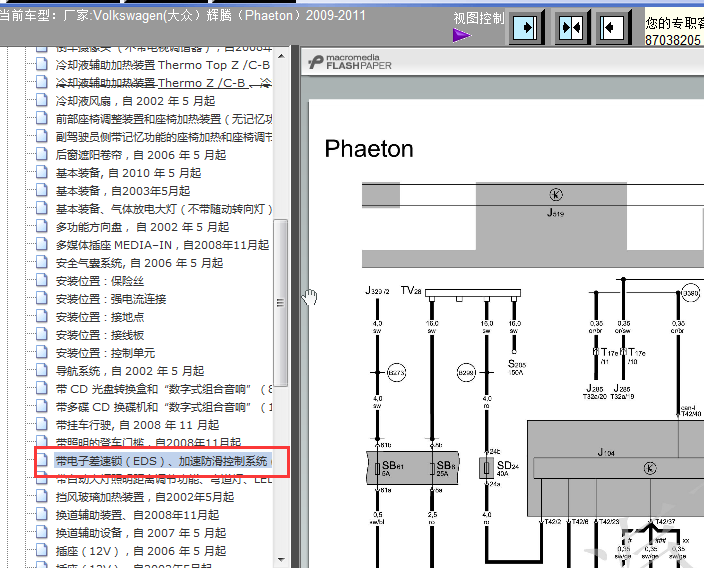Click document icon beside 安装位置：接地点

tap(42, 316)
